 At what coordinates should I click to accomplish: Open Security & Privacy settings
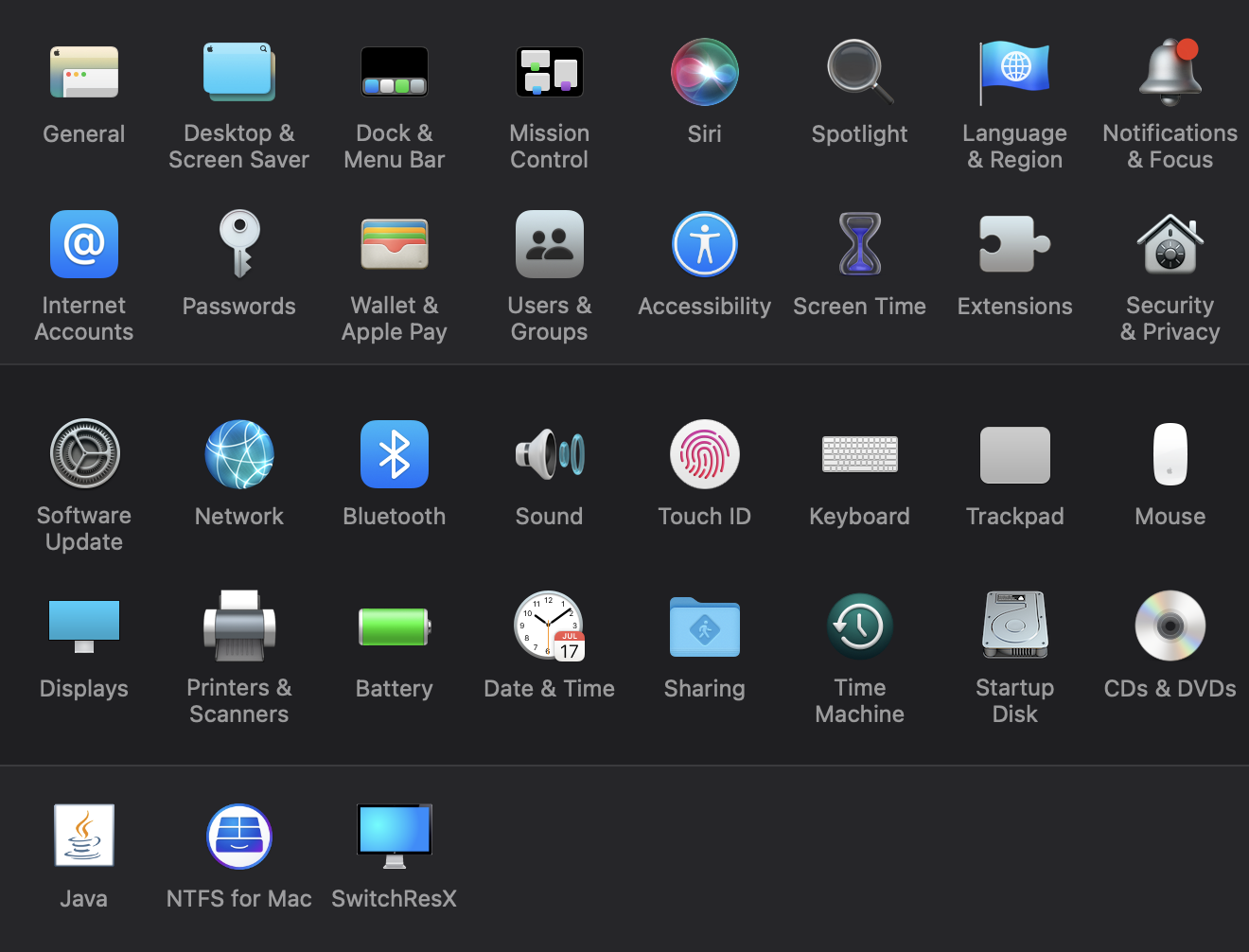1170,244
